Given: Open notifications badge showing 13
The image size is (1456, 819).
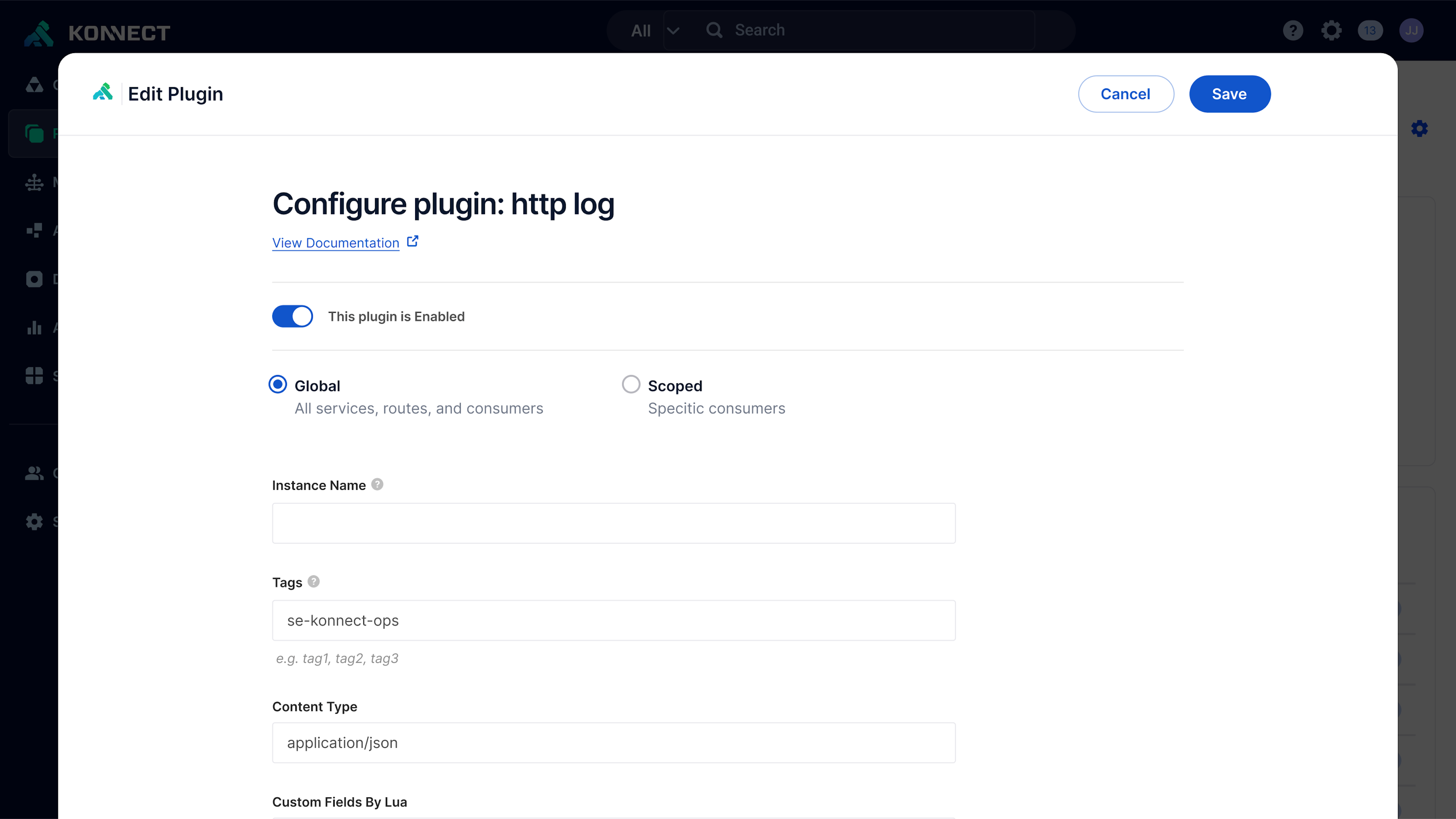Looking at the screenshot, I should pos(1370,30).
